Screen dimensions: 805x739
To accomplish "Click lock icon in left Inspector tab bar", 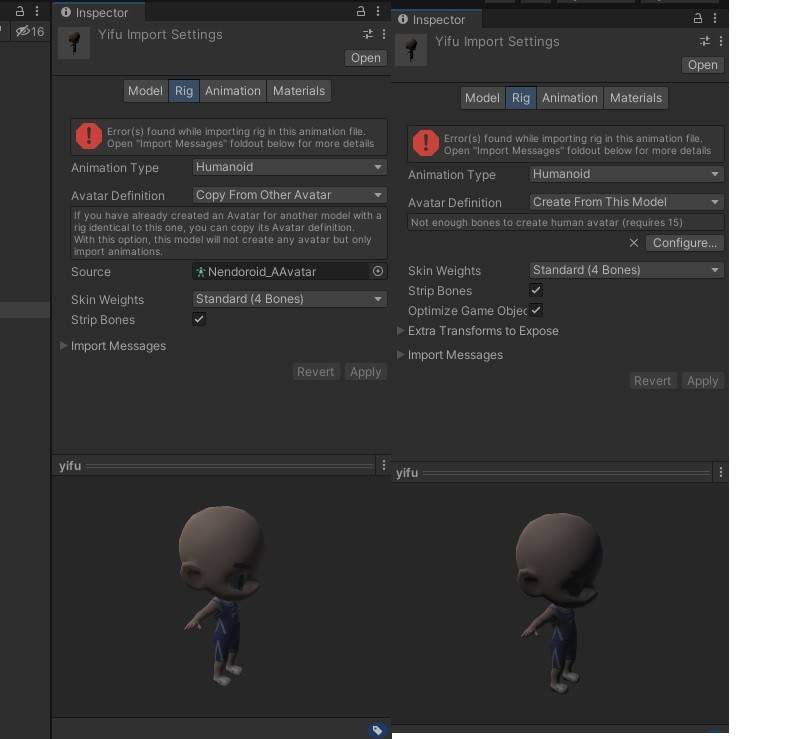I will coord(361,11).
